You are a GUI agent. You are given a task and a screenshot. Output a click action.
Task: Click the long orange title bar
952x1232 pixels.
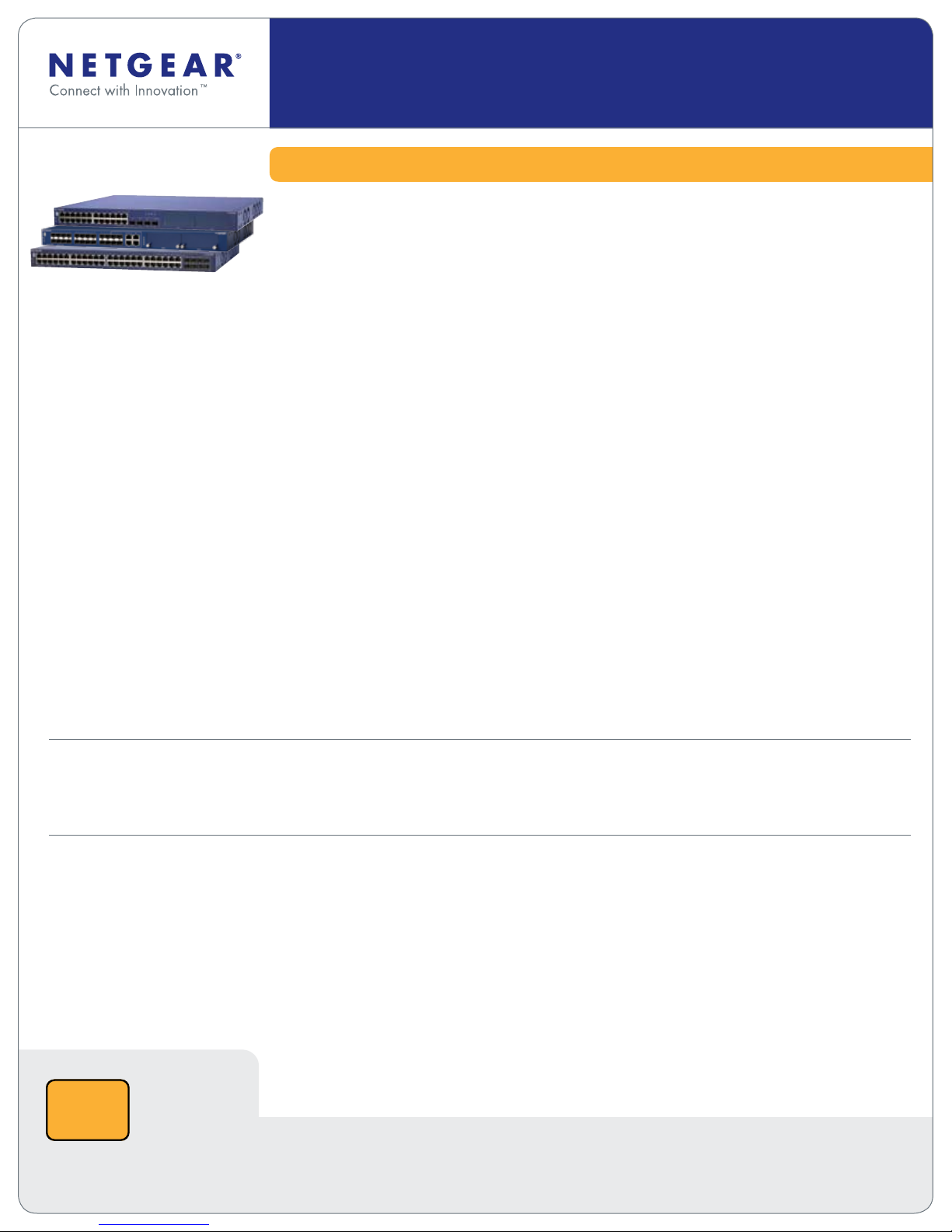coord(600,164)
